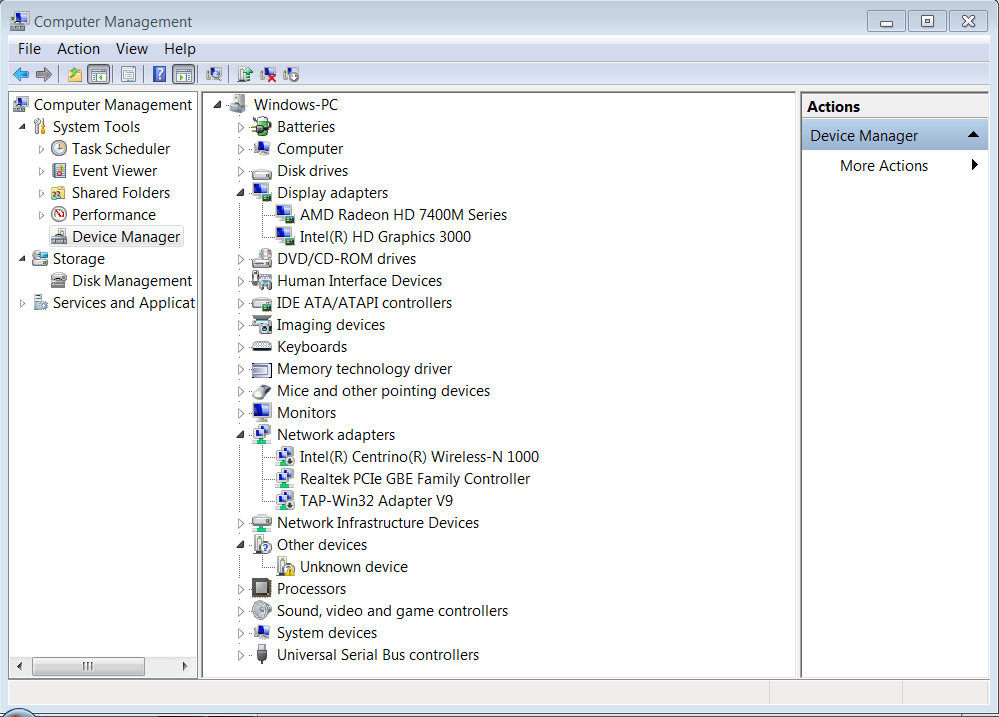999x717 pixels.
Task: Click Update Driver Software toolbar icon
Action: (x=245, y=75)
